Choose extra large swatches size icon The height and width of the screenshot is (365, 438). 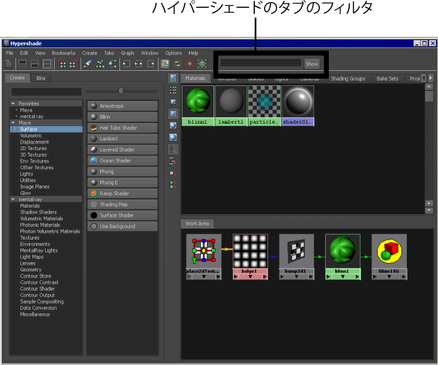(173, 137)
